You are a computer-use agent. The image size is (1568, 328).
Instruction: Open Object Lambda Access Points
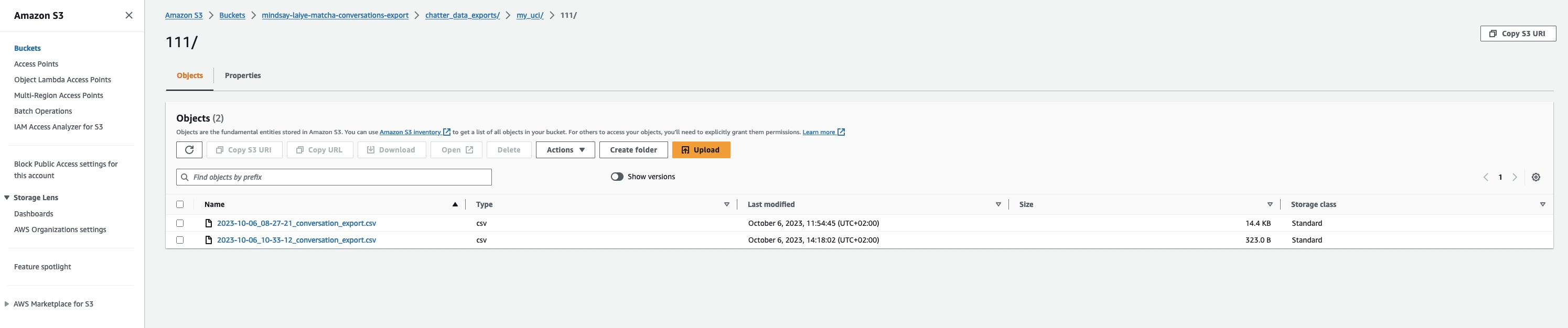click(63, 80)
